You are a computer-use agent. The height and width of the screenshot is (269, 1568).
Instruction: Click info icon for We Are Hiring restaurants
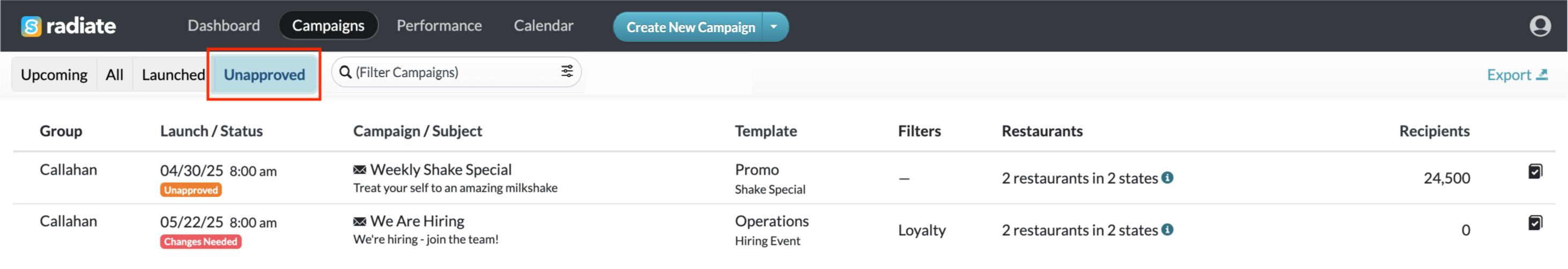[1167, 229]
